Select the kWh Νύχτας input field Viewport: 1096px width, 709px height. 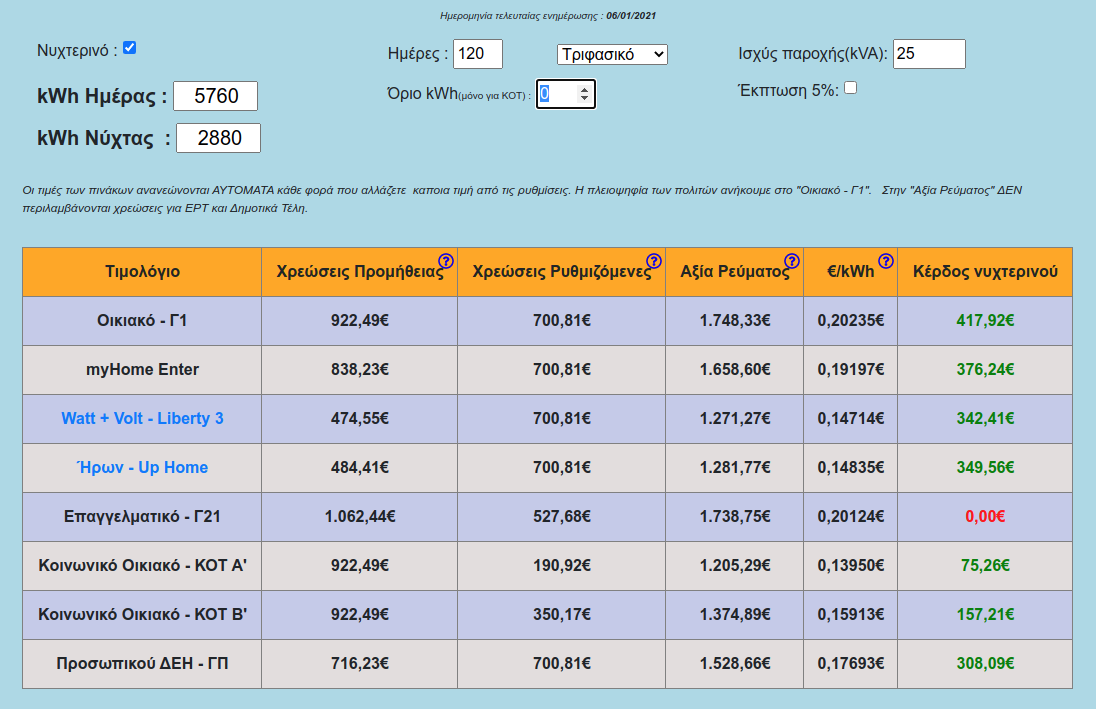point(218,138)
